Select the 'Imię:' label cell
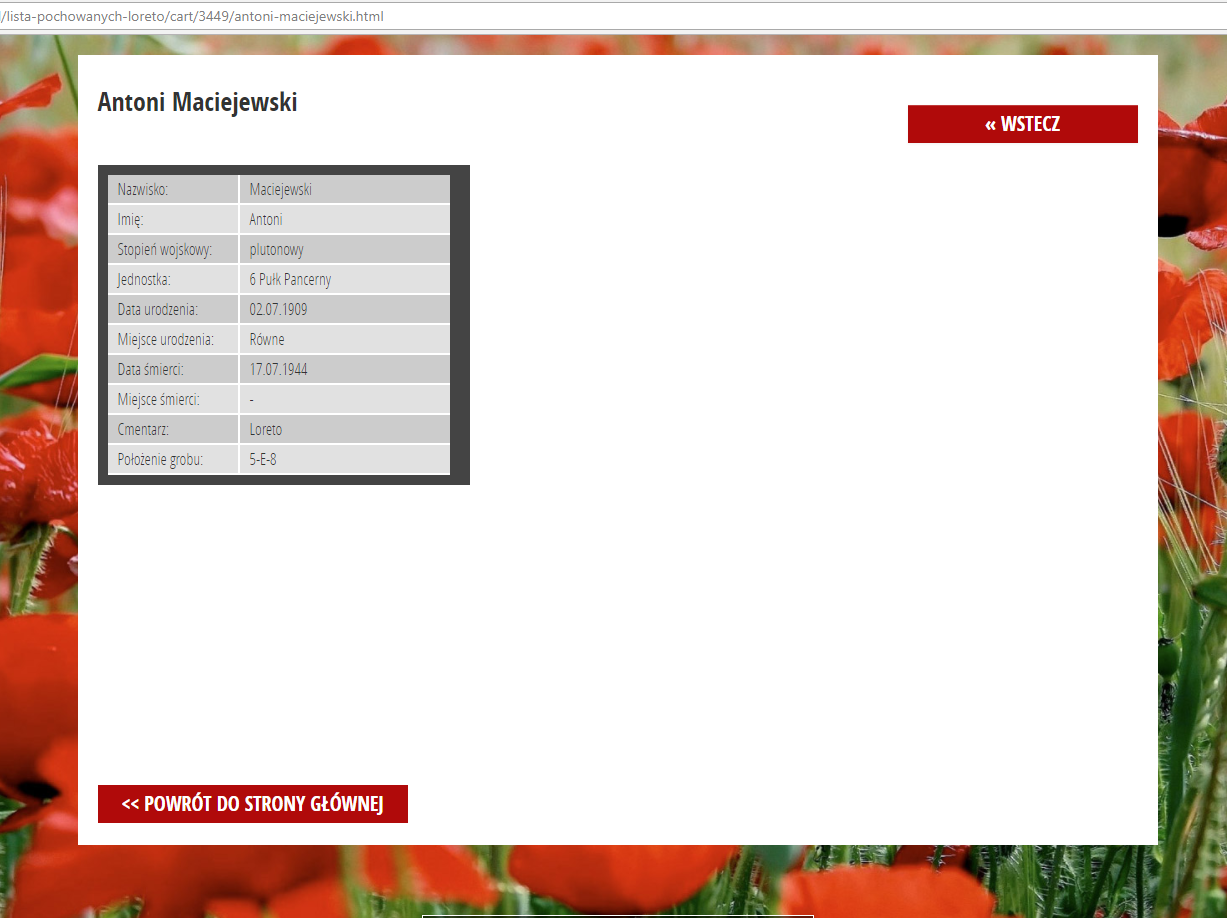The height and width of the screenshot is (918, 1227). [173, 219]
